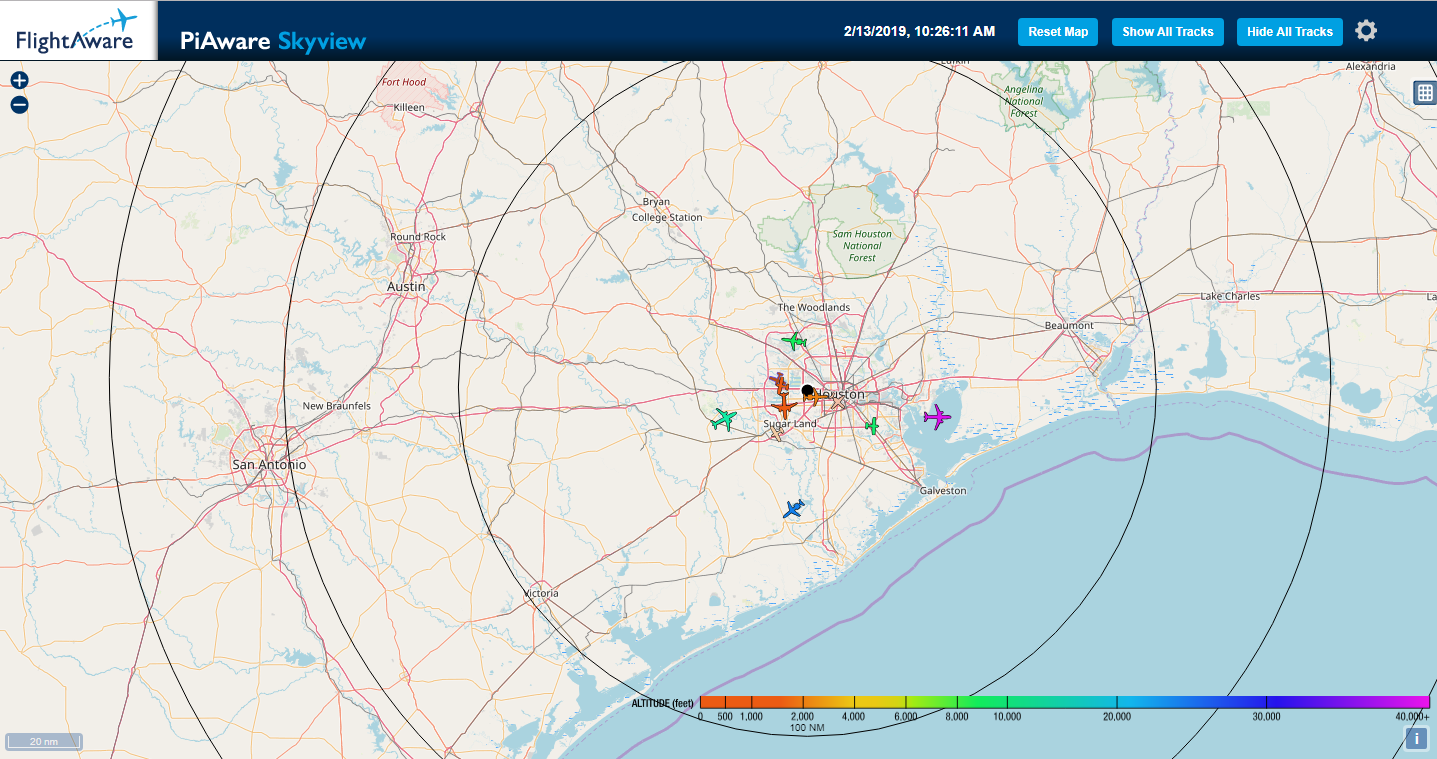Click the 'ALTITUDE (feet)' legend label
1437x759 pixels.
click(x=663, y=703)
